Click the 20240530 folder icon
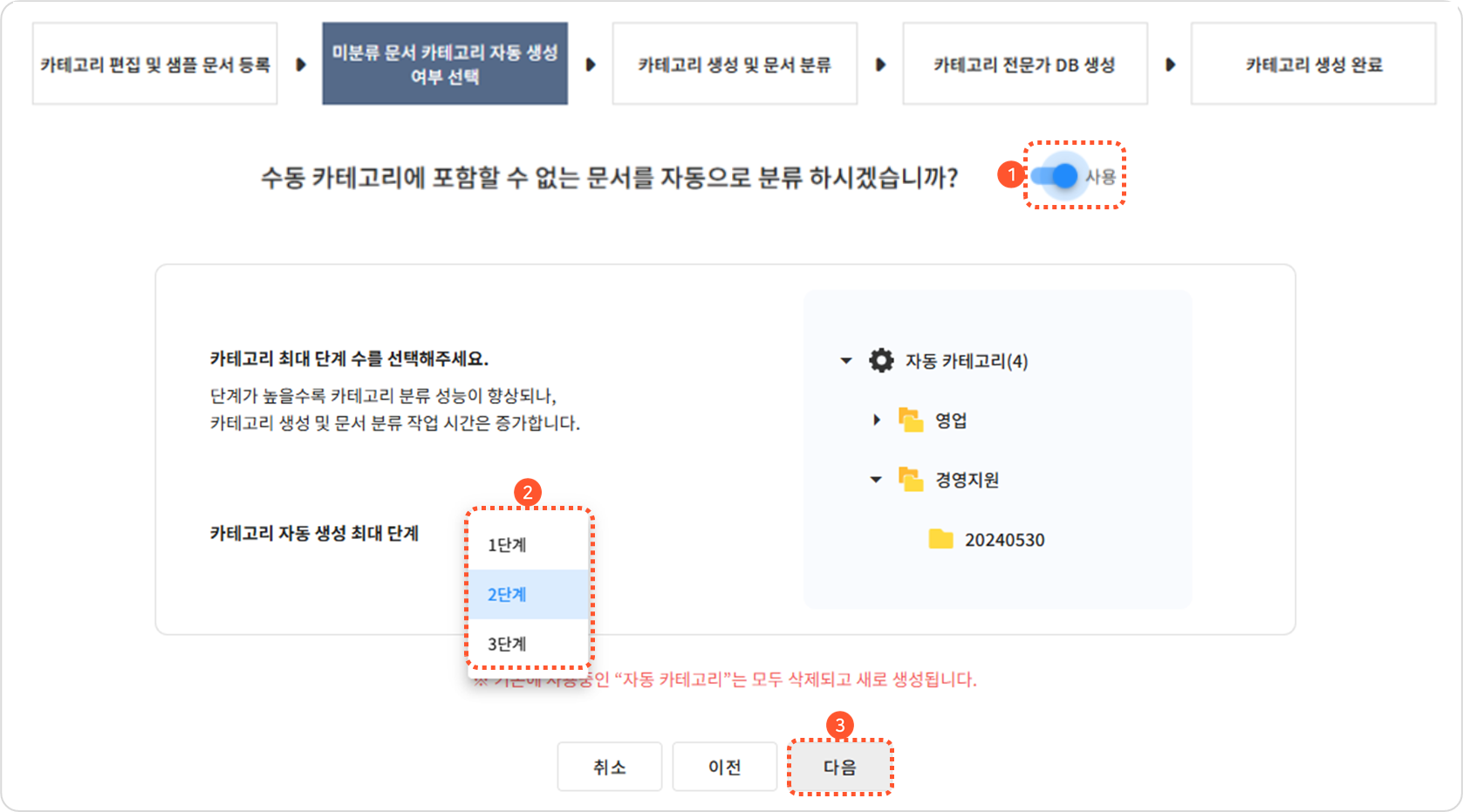The image size is (1463, 812). pos(940,539)
